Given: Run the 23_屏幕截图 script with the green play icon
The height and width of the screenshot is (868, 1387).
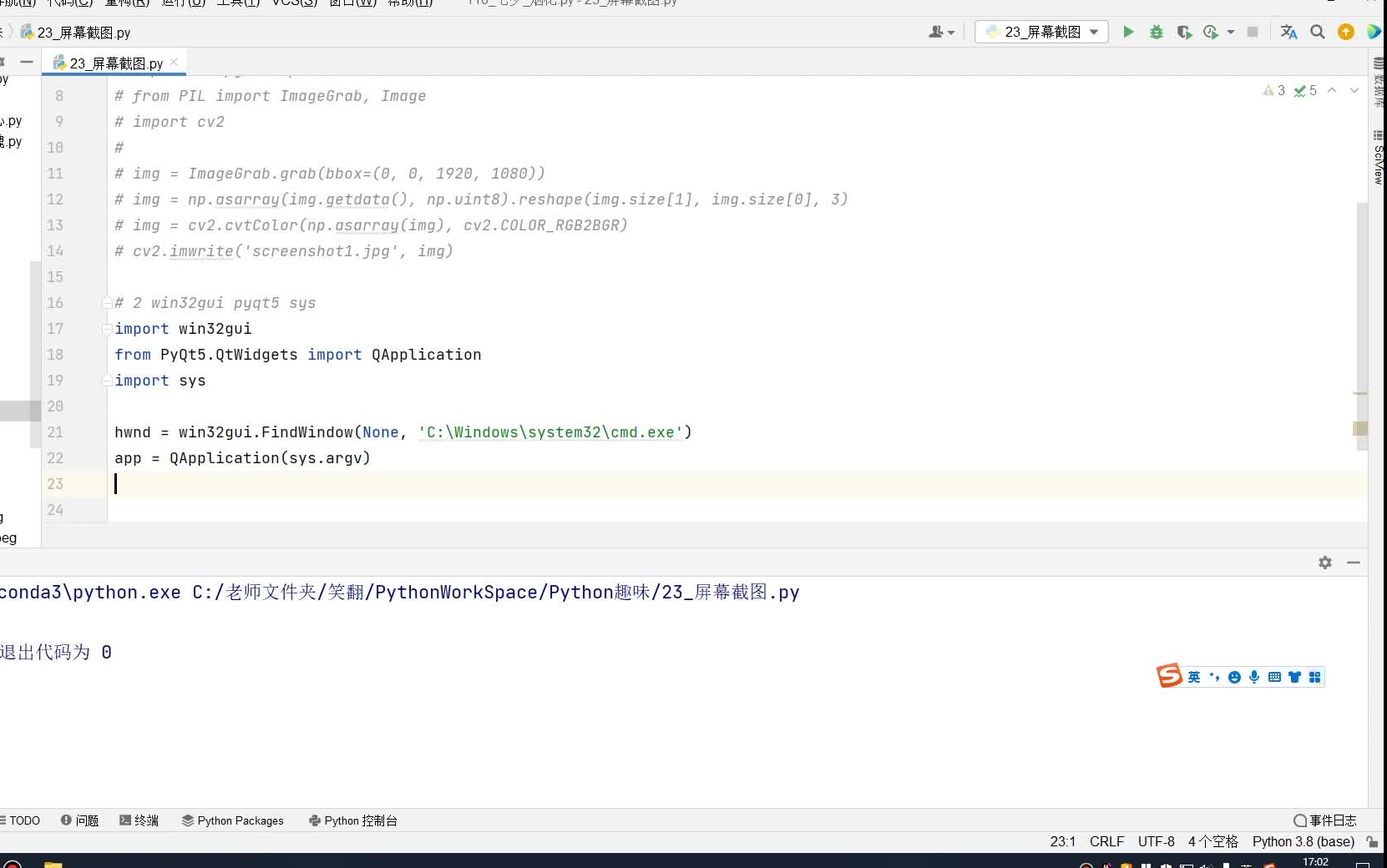Looking at the screenshot, I should coord(1128,32).
